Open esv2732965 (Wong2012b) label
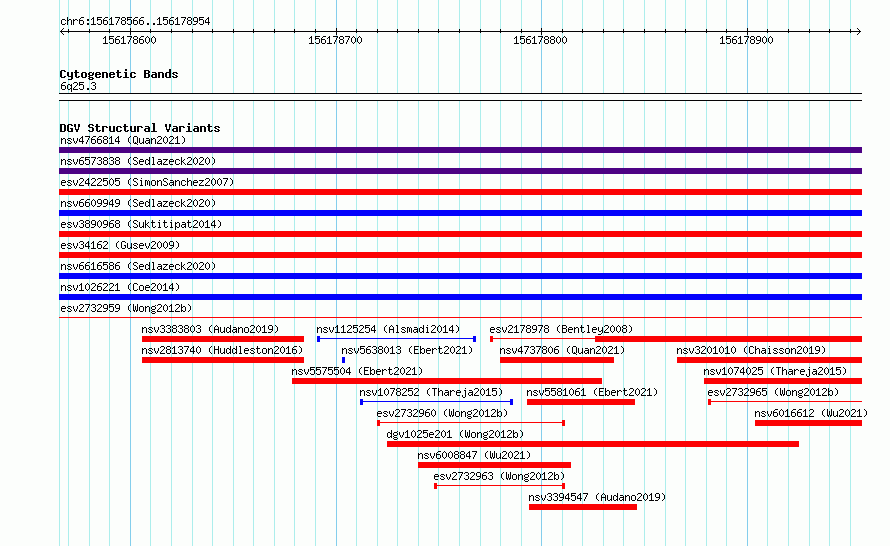 click(x=773, y=392)
